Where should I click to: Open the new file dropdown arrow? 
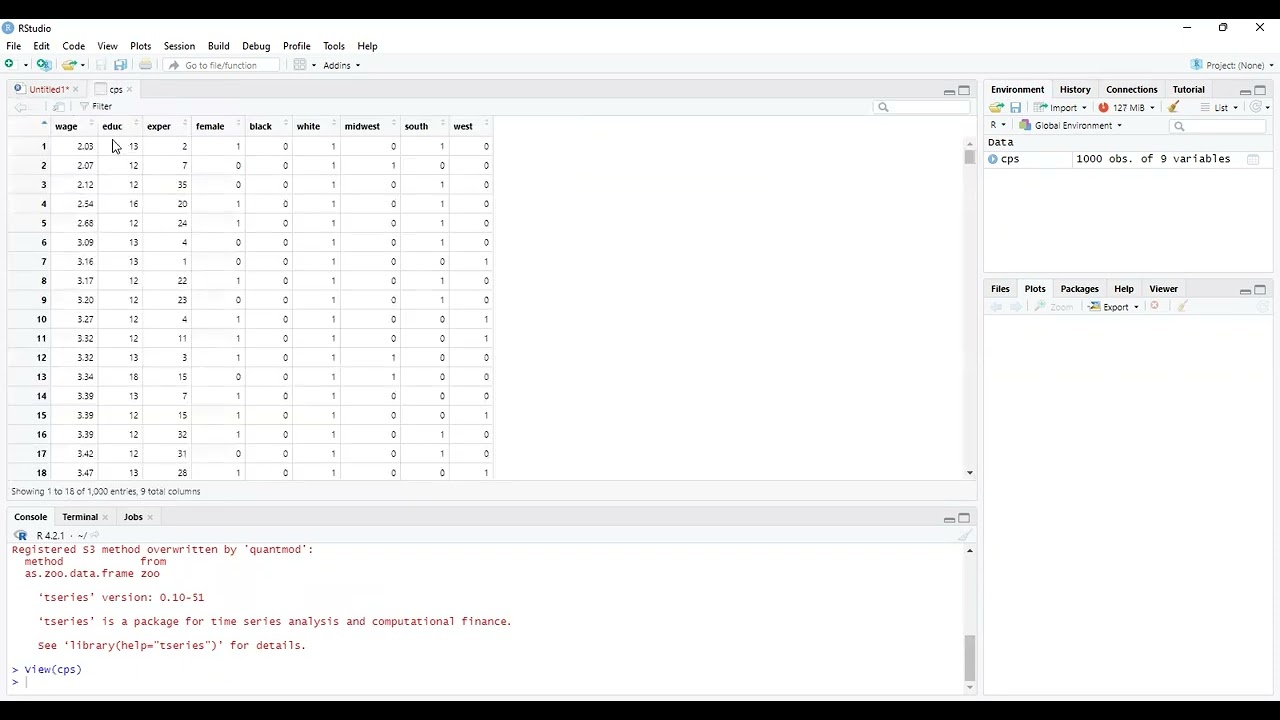click(x=25, y=66)
